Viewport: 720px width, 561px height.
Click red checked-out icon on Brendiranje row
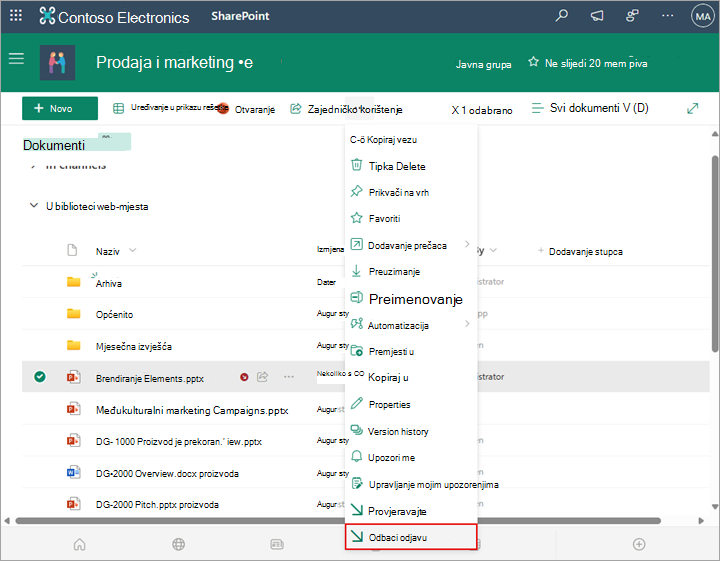pos(244,377)
